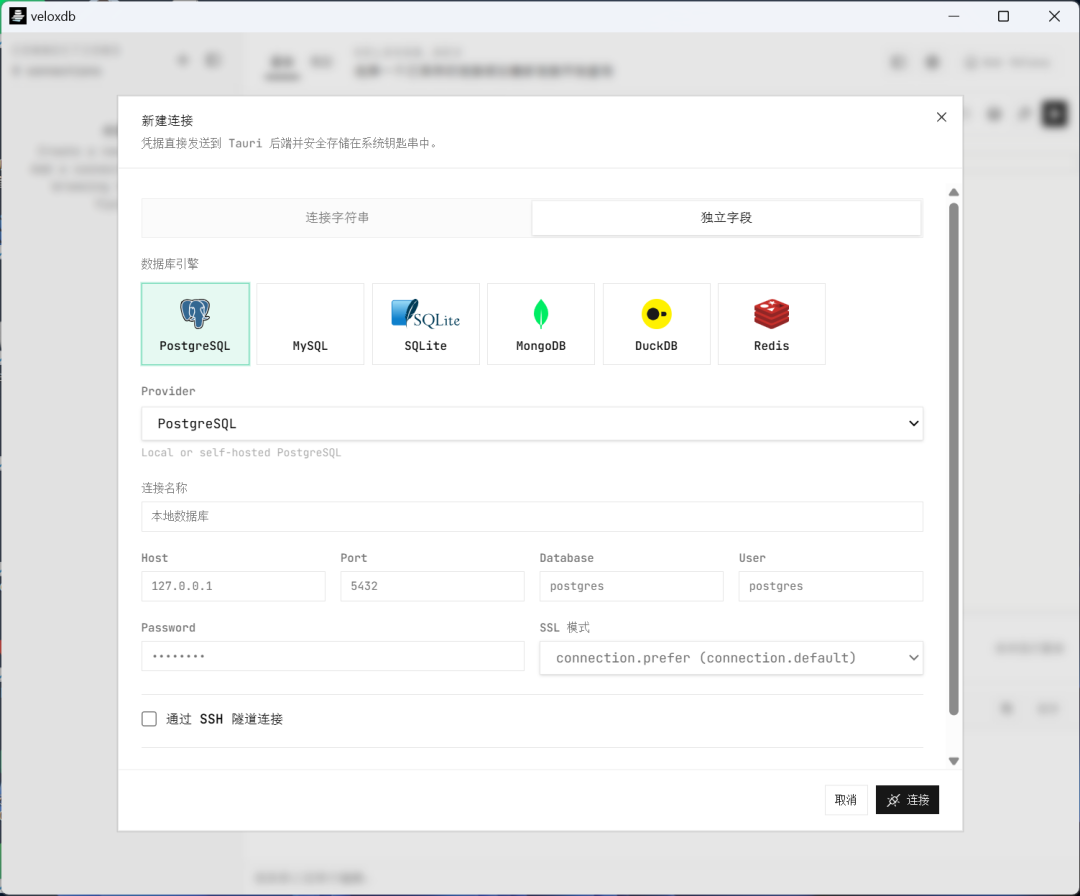1080x896 pixels.
Task: Click the dialog scrollbar up arrow
Action: [x=954, y=192]
